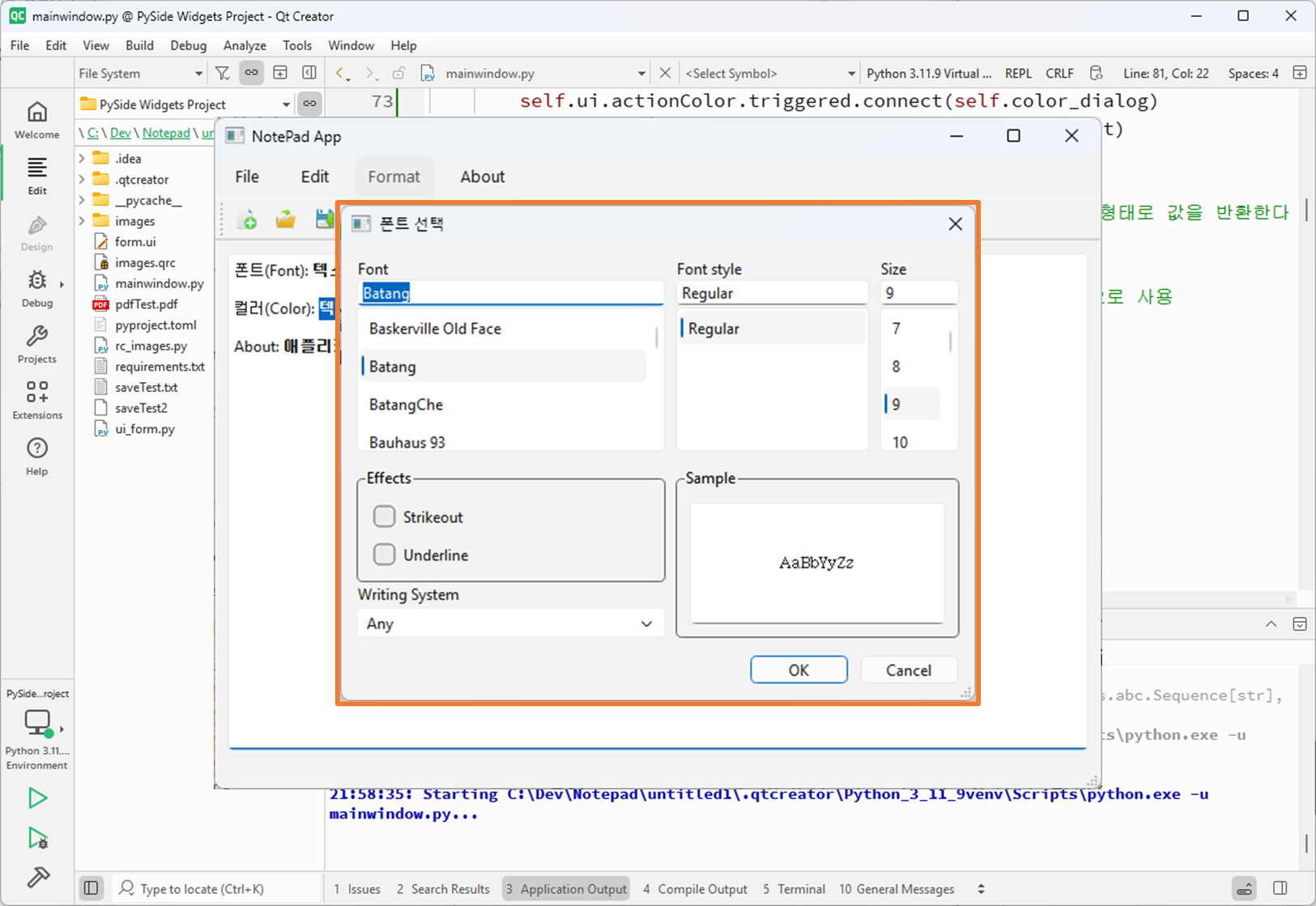The image size is (1316, 906).
Task: Start debugging with Run-Debug icon
Action: click(37, 838)
